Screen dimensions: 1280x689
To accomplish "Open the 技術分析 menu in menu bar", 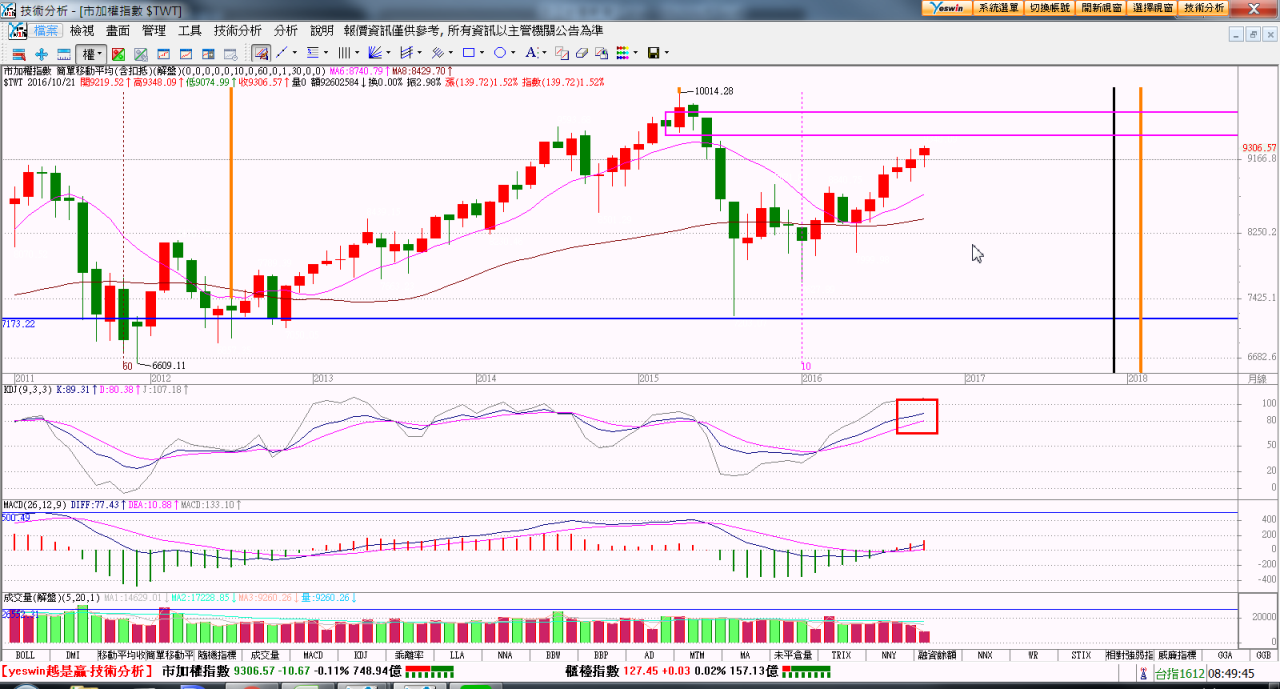I will (238, 31).
